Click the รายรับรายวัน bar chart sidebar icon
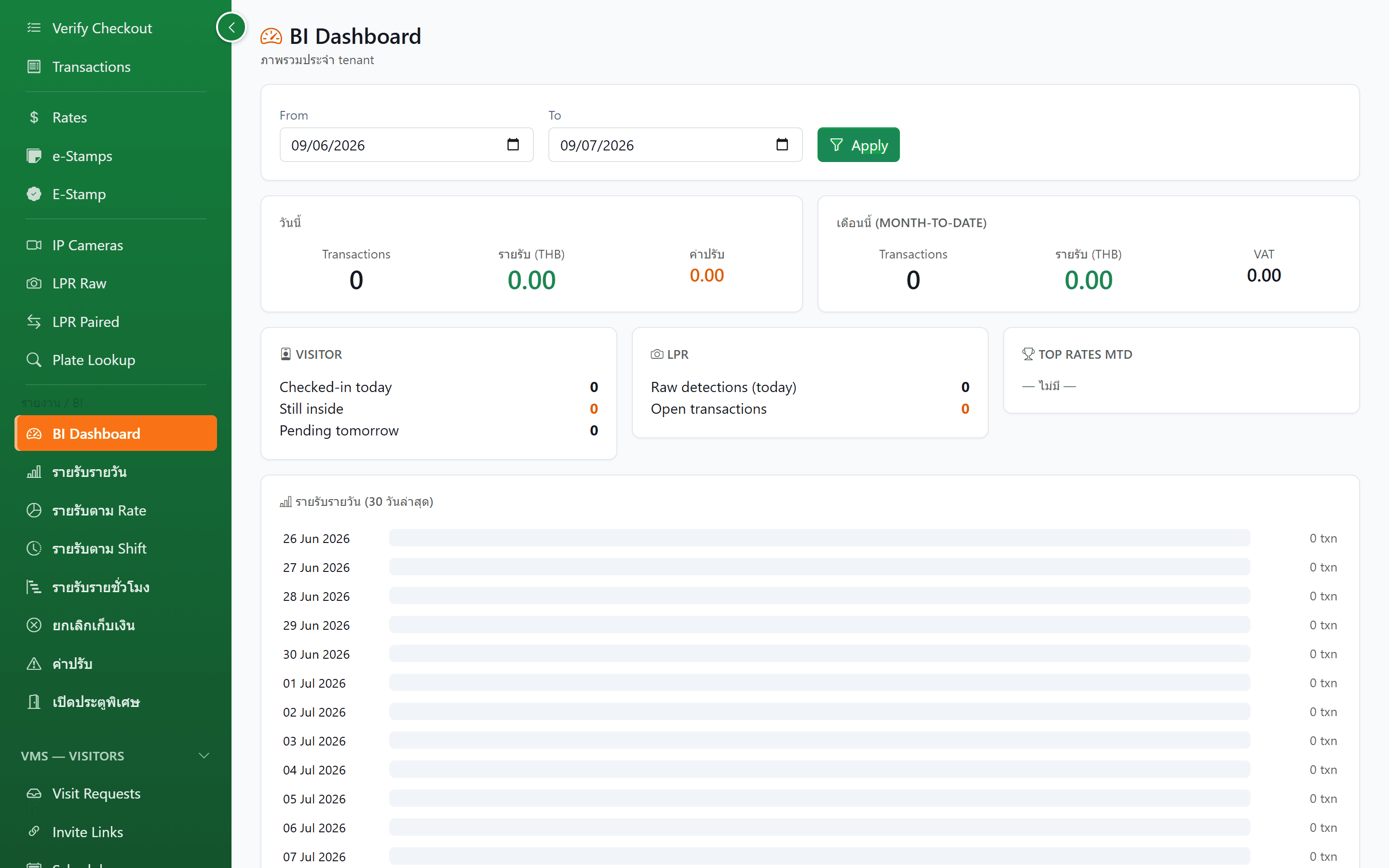Viewport: 1389px width, 868px height. (34, 472)
